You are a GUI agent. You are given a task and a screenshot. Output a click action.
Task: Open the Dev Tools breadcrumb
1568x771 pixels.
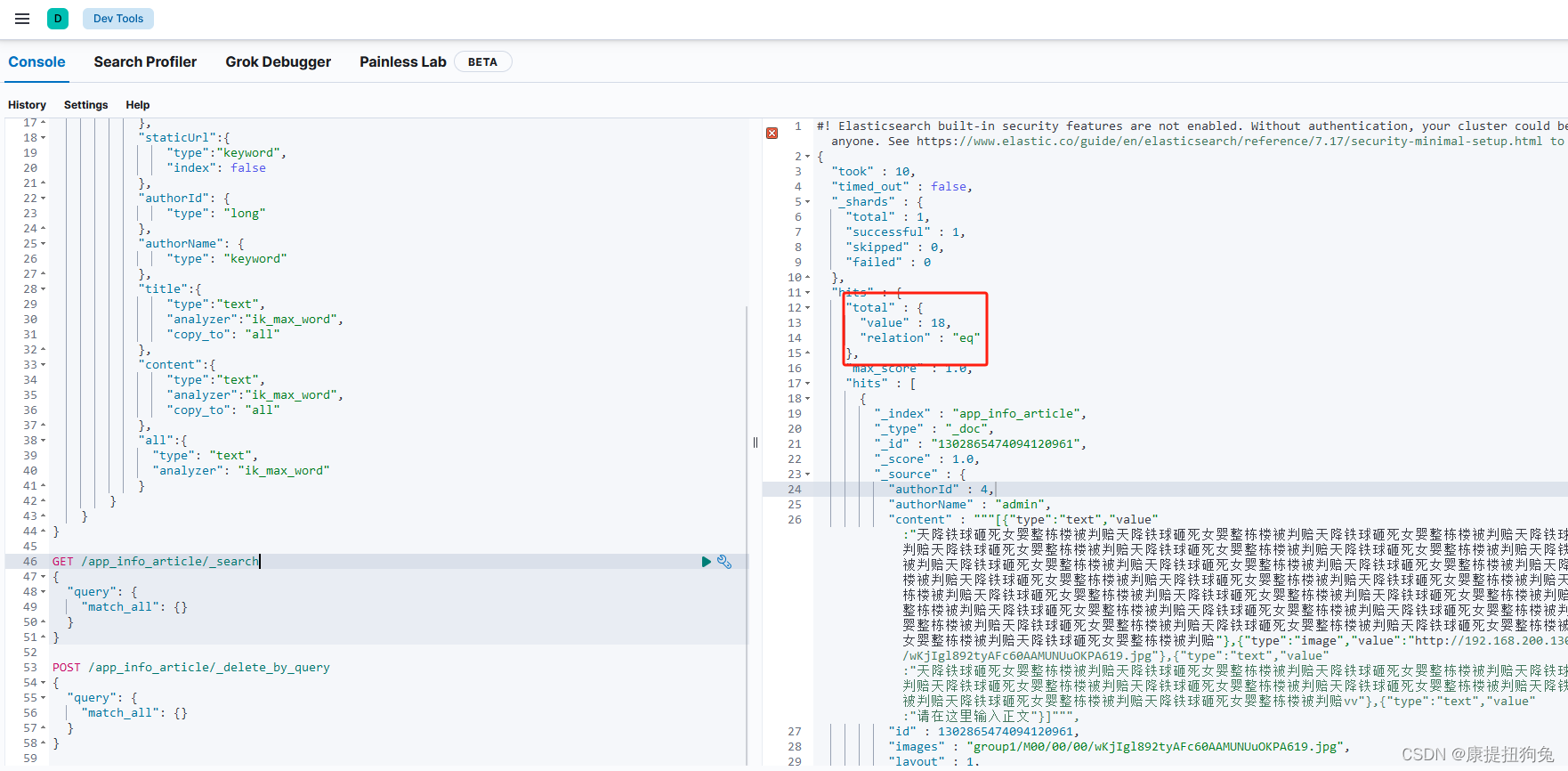118,19
